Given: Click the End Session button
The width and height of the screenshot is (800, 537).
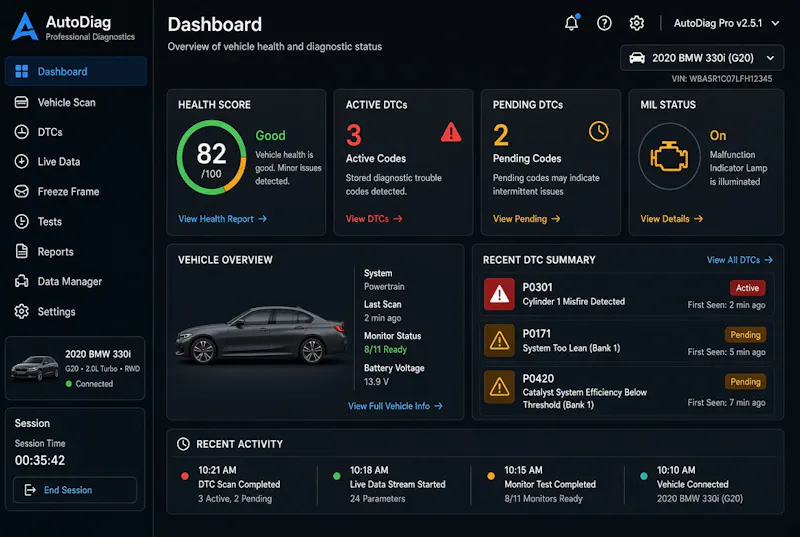Looking at the screenshot, I should (75, 490).
